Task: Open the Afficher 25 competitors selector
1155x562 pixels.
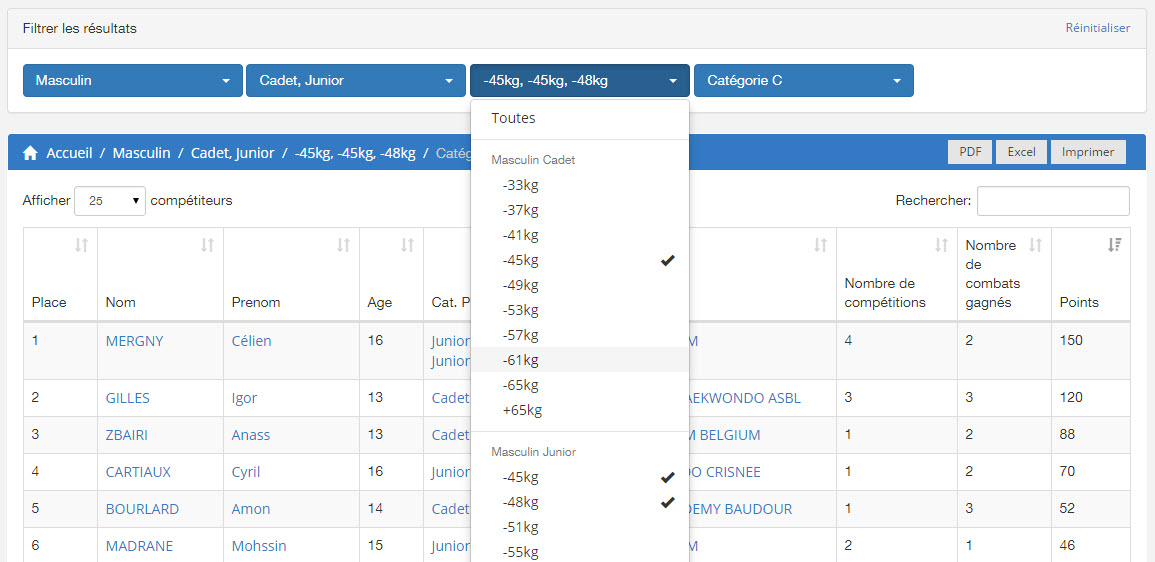Action: [x=110, y=201]
